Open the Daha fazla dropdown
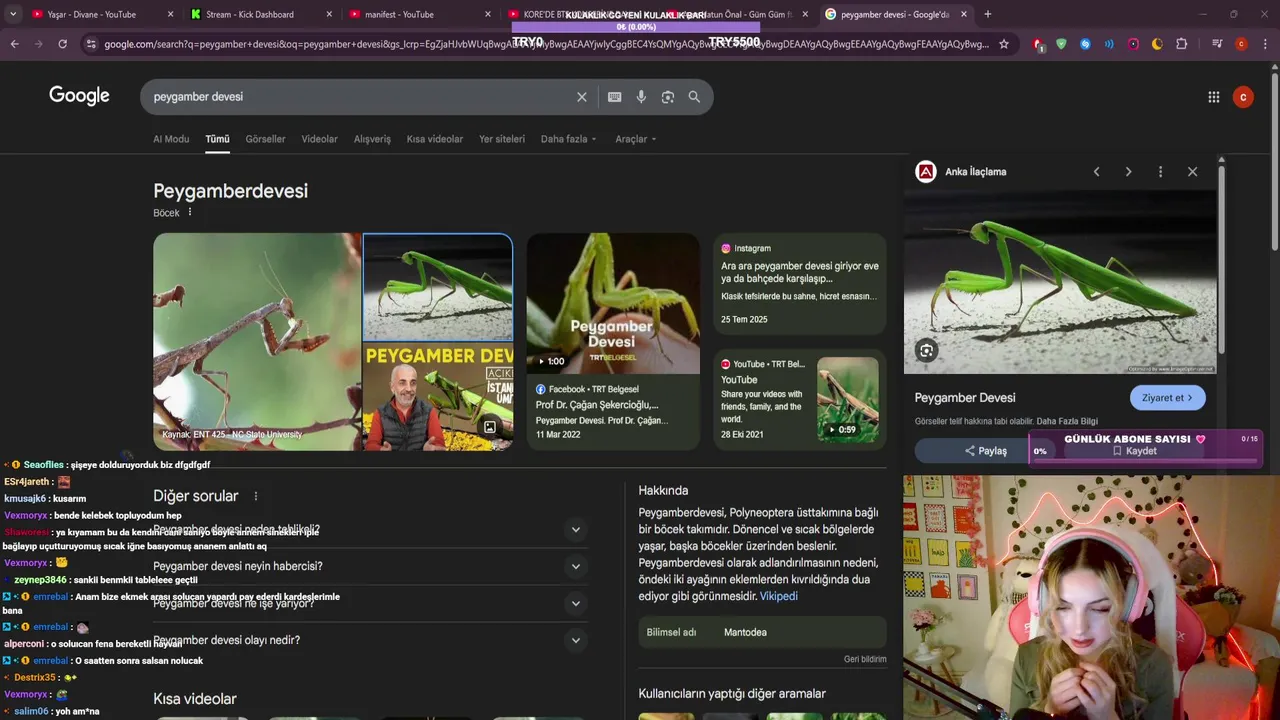 point(568,139)
